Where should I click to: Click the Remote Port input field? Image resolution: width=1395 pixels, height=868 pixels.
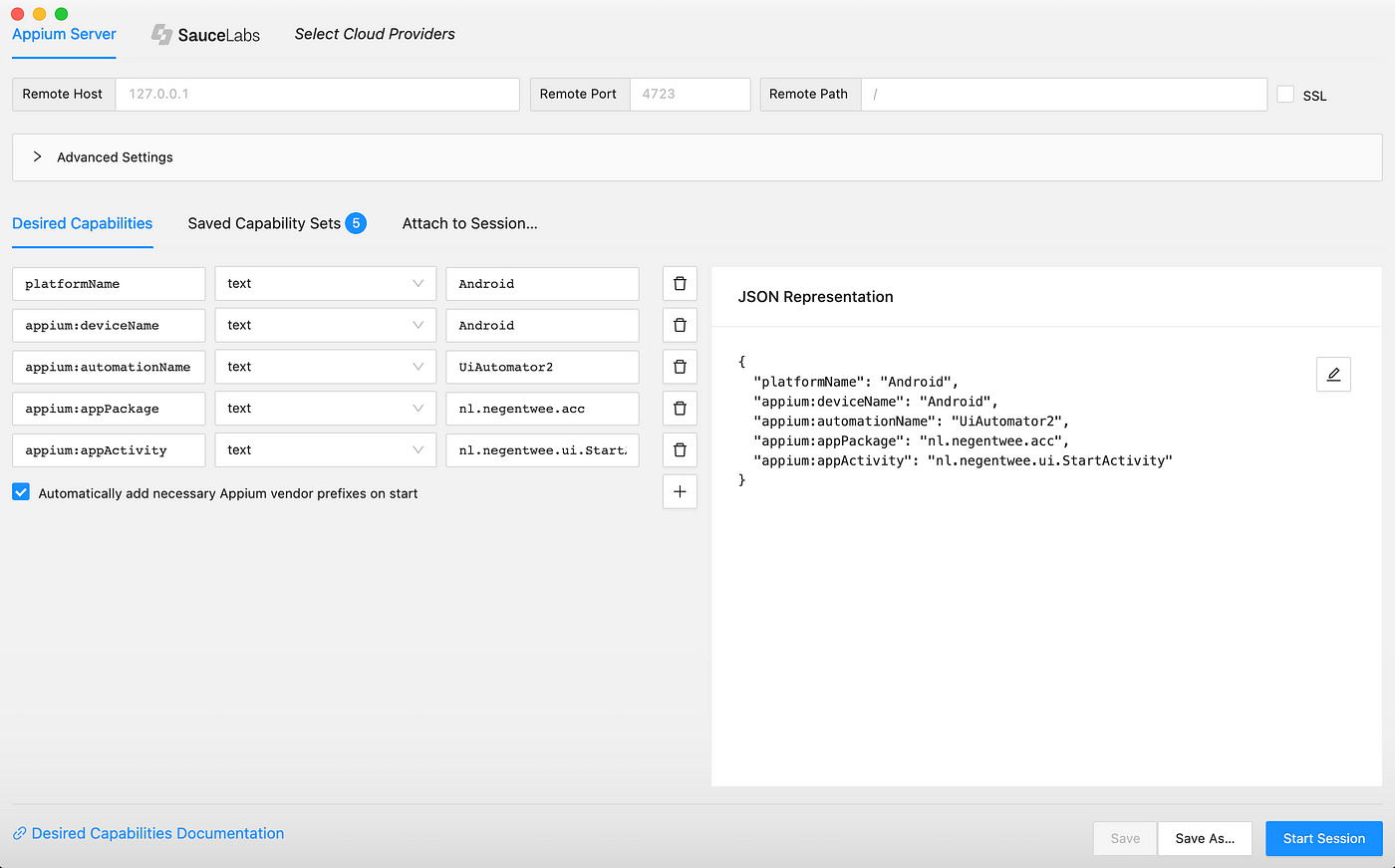click(x=690, y=94)
